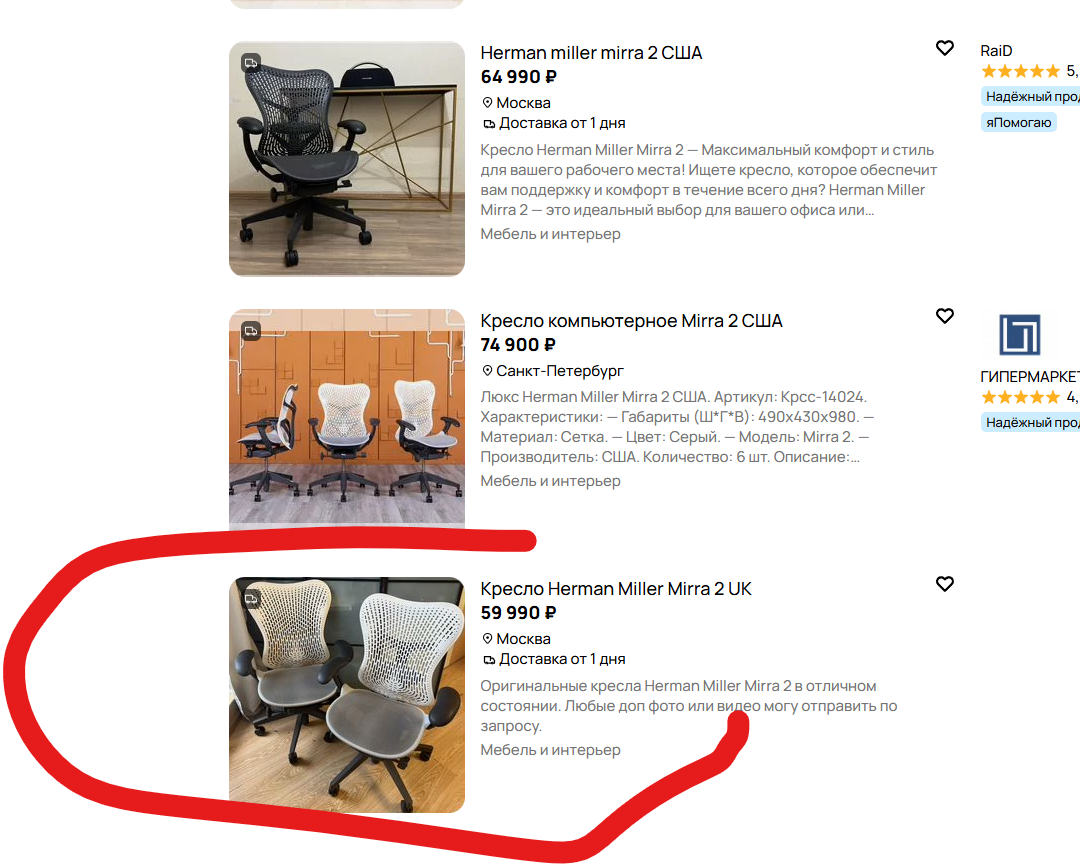Image resolution: width=1080 pixels, height=864 pixels.
Task: Click RaiD seller star rating
Action: pyautogui.click(x=1020, y=71)
